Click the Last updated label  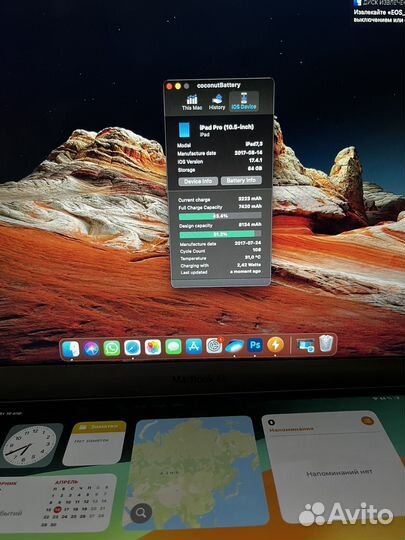194,273
